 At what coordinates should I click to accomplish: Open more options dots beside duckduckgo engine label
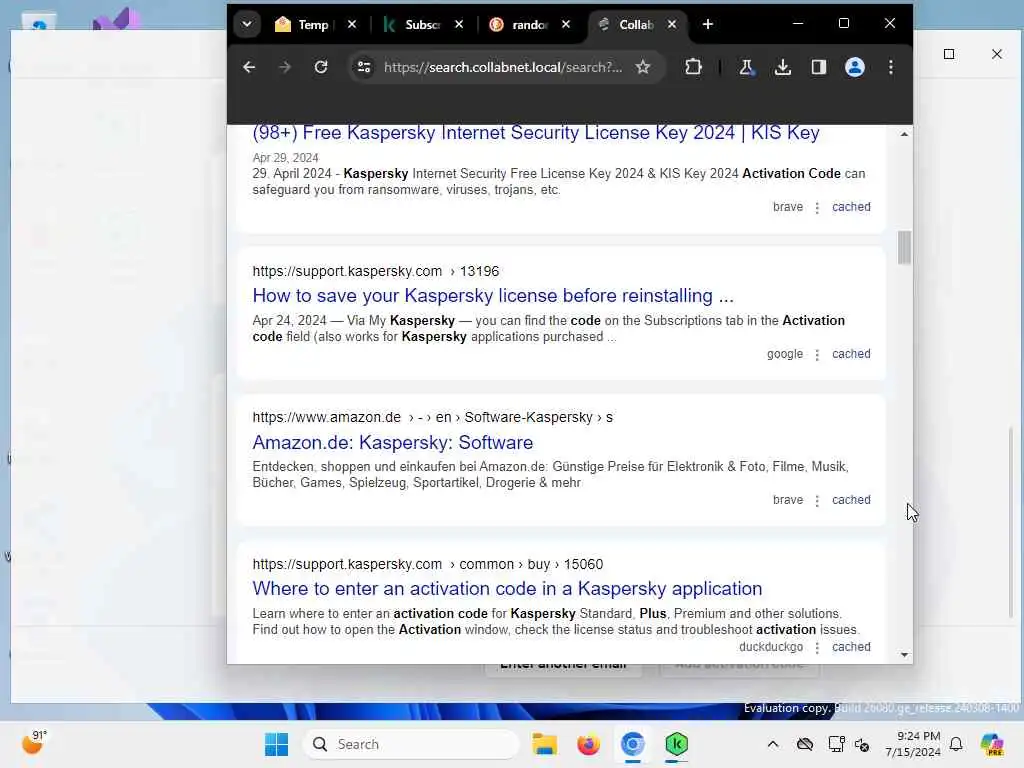coord(817,648)
